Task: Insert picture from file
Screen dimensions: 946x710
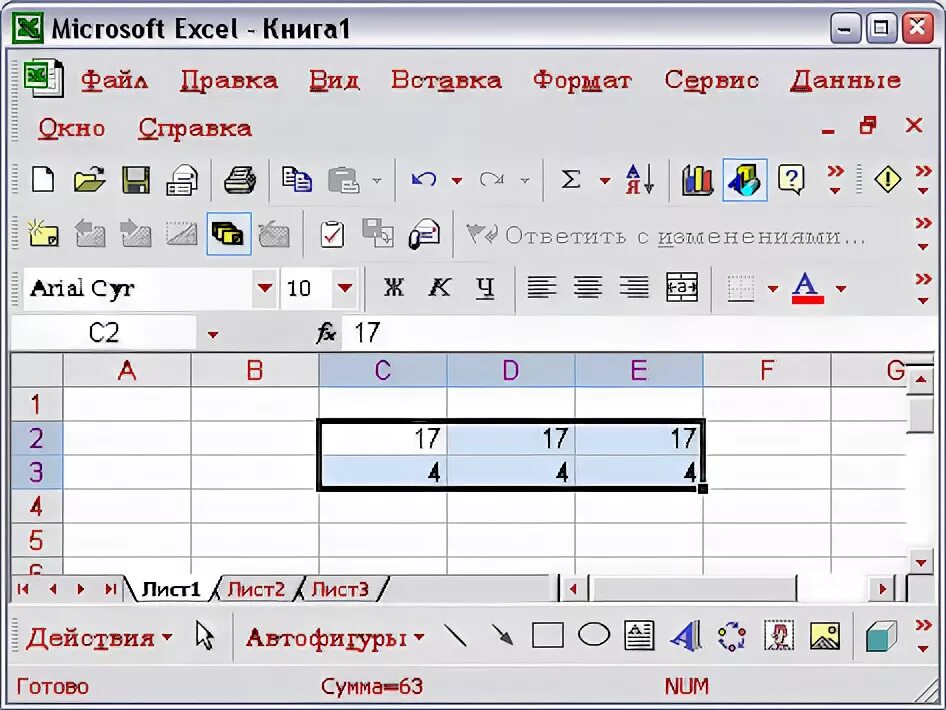Action: [x=825, y=635]
